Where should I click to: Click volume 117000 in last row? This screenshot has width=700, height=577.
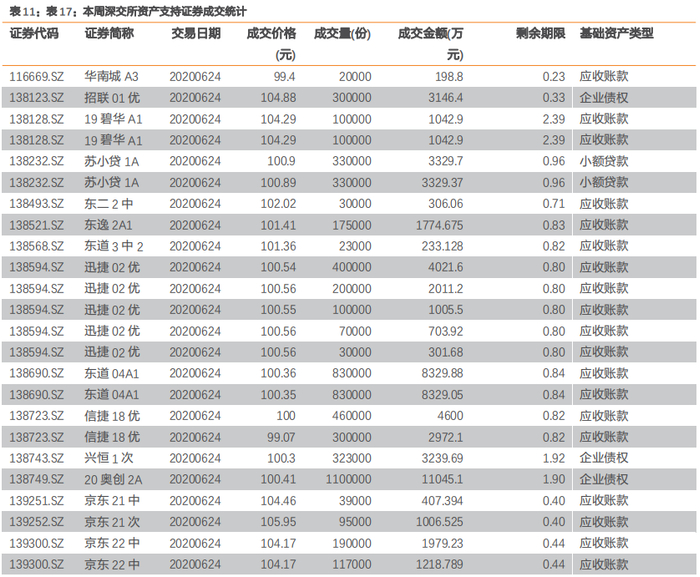[351, 564]
